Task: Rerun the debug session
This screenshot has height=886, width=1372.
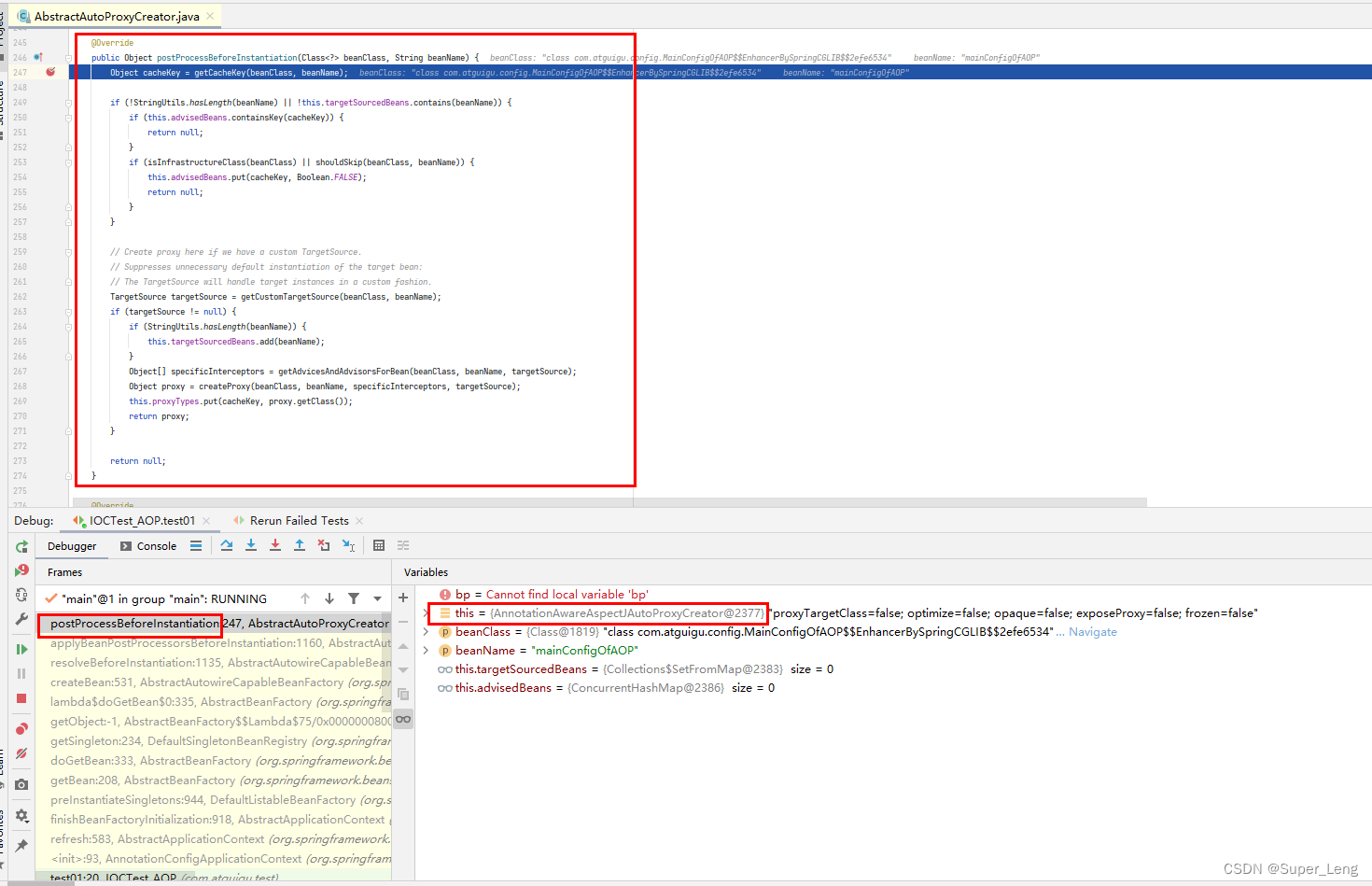Action: pyautogui.click(x=21, y=547)
